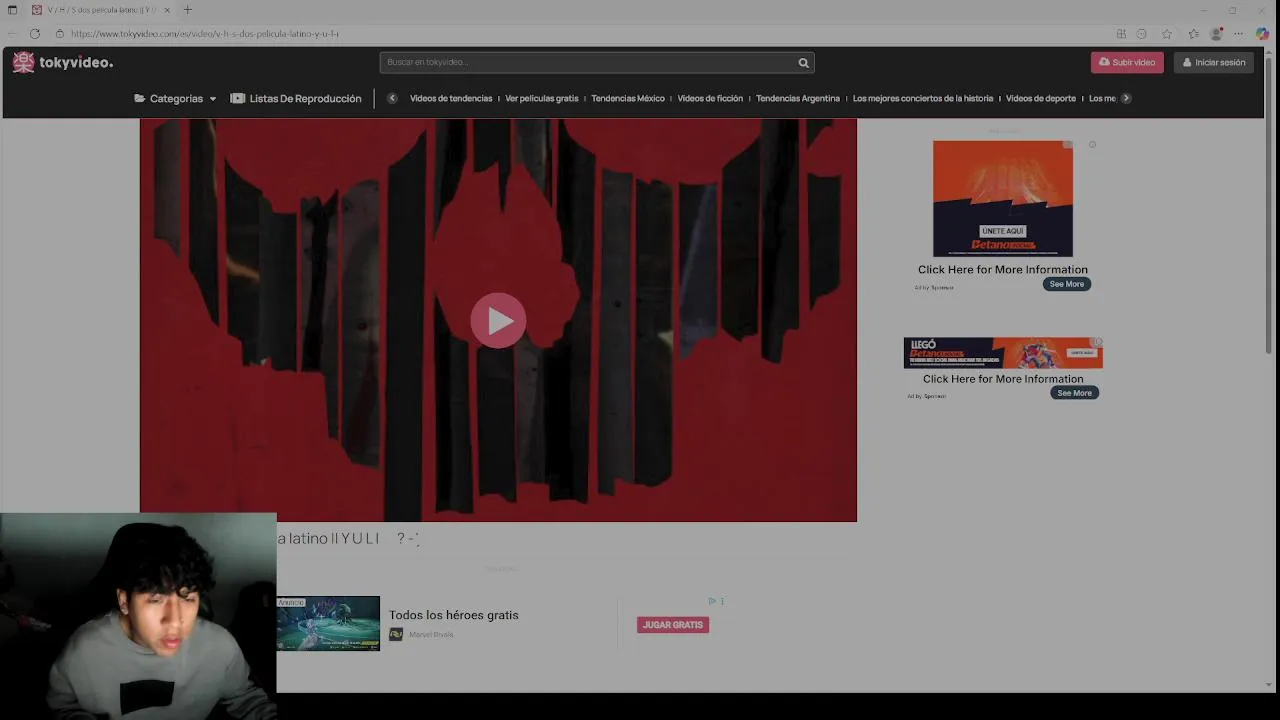Click the playlist icon beside Listas De Reproducción
The width and height of the screenshot is (1280, 720).
[x=237, y=98]
